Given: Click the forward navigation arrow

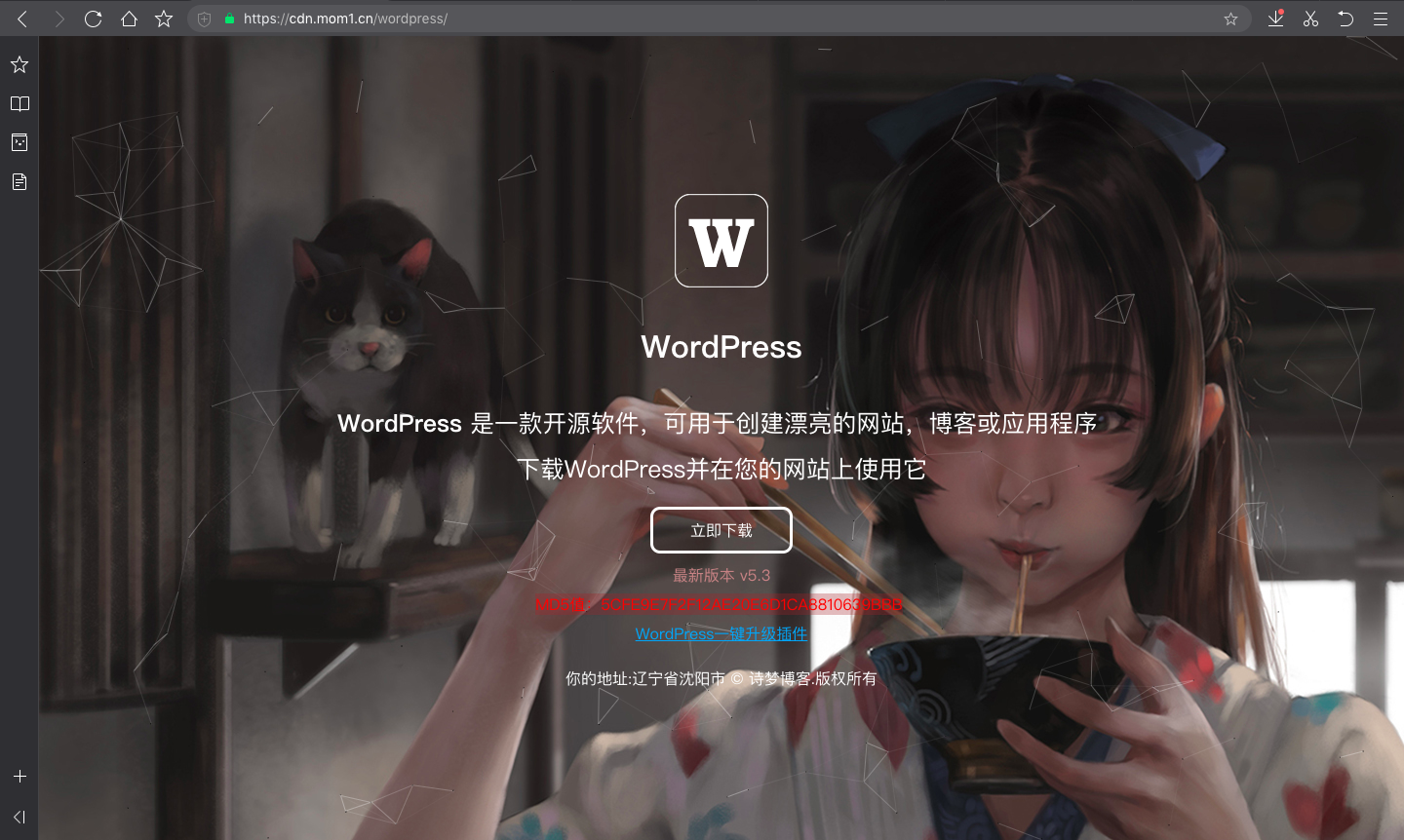Looking at the screenshot, I should (58, 19).
